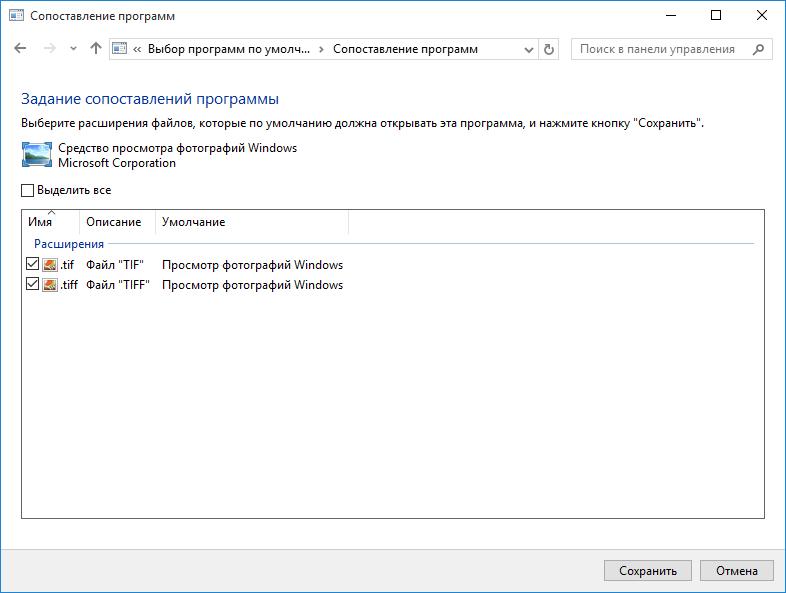Screen dimensions: 786x593
Task: Click Просмотр фотографий Windows in .tif row
Action: click(x=252, y=265)
